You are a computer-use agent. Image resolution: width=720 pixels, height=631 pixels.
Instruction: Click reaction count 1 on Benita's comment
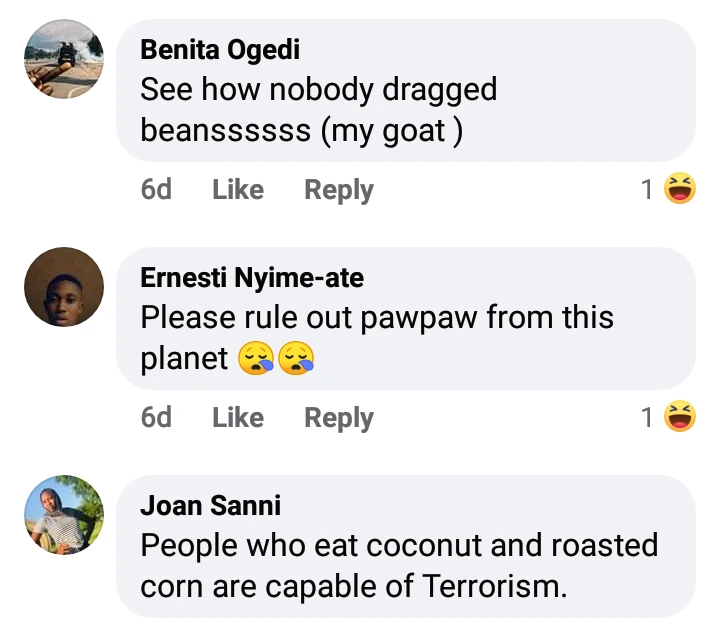(x=648, y=189)
